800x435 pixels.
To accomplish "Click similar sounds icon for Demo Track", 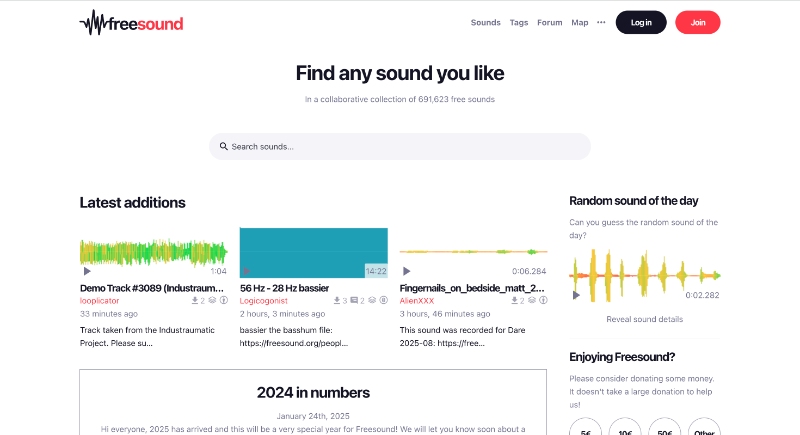I will [x=212, y=300].
